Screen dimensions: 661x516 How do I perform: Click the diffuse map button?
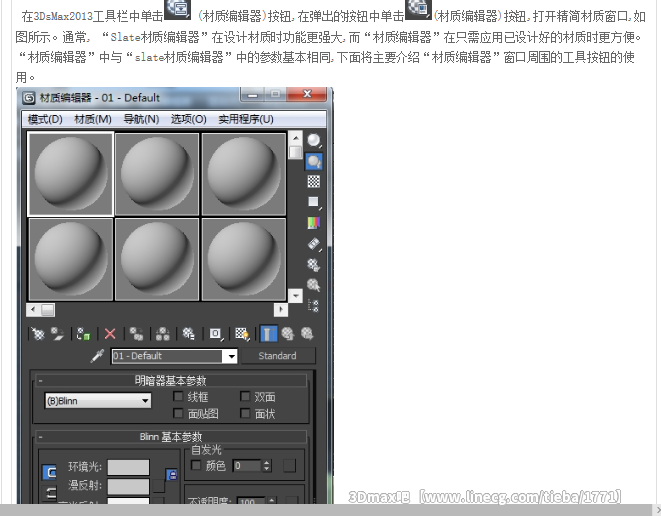click(159, 486)
